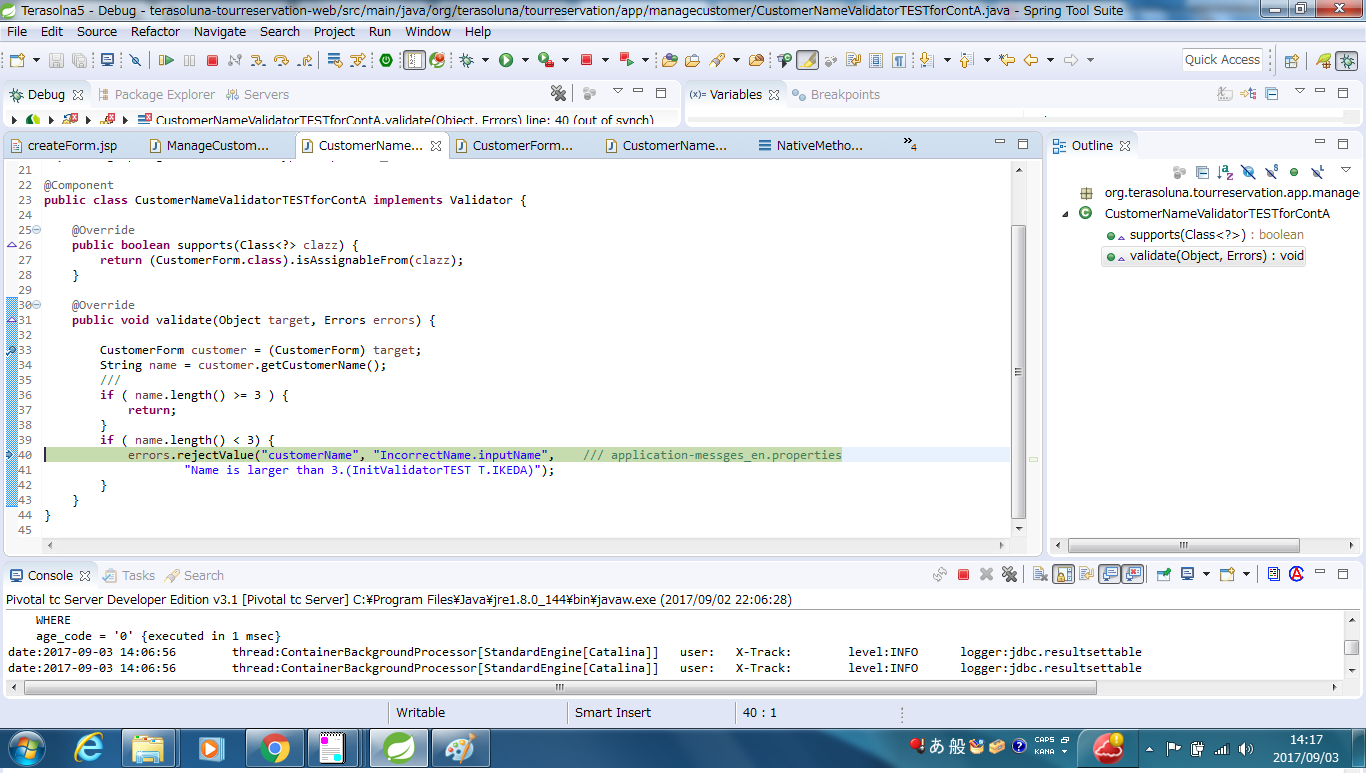This screenshot has height=773, width=1366.
Task: Toggle Show Logical Structure in Variables view
Action: click(1248, 94)
